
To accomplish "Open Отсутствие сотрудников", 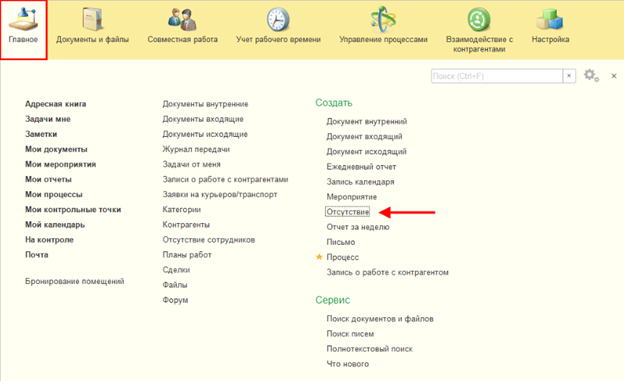I will tap(209, 240).
